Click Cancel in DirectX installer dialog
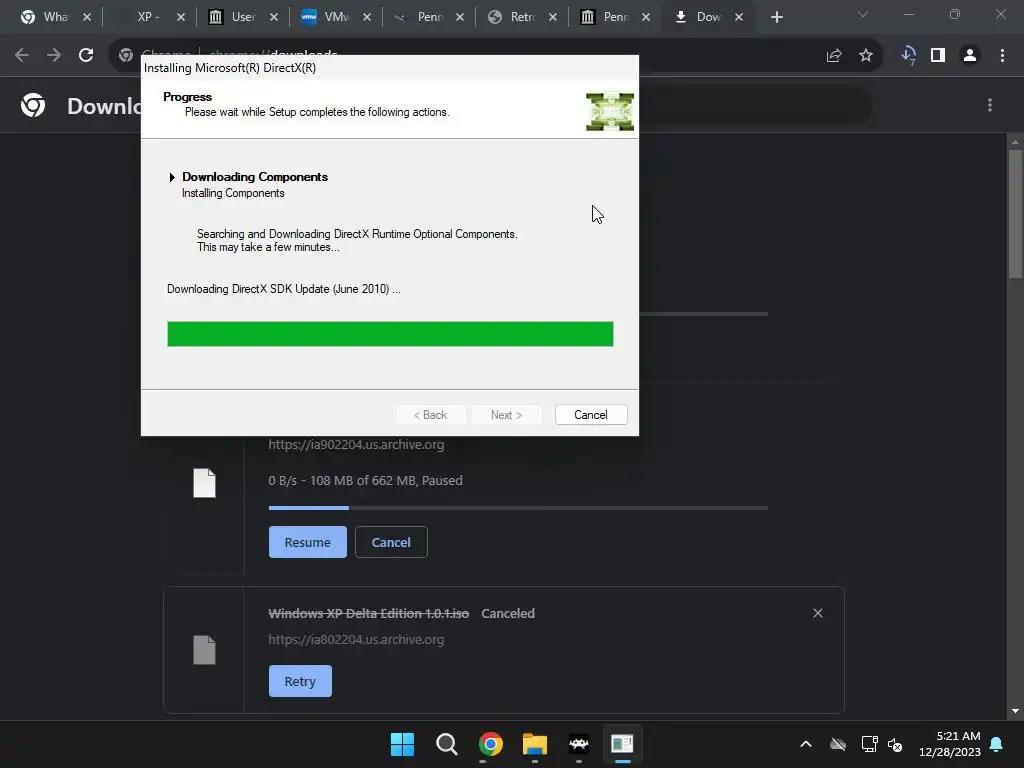 (x=590, y=415)
